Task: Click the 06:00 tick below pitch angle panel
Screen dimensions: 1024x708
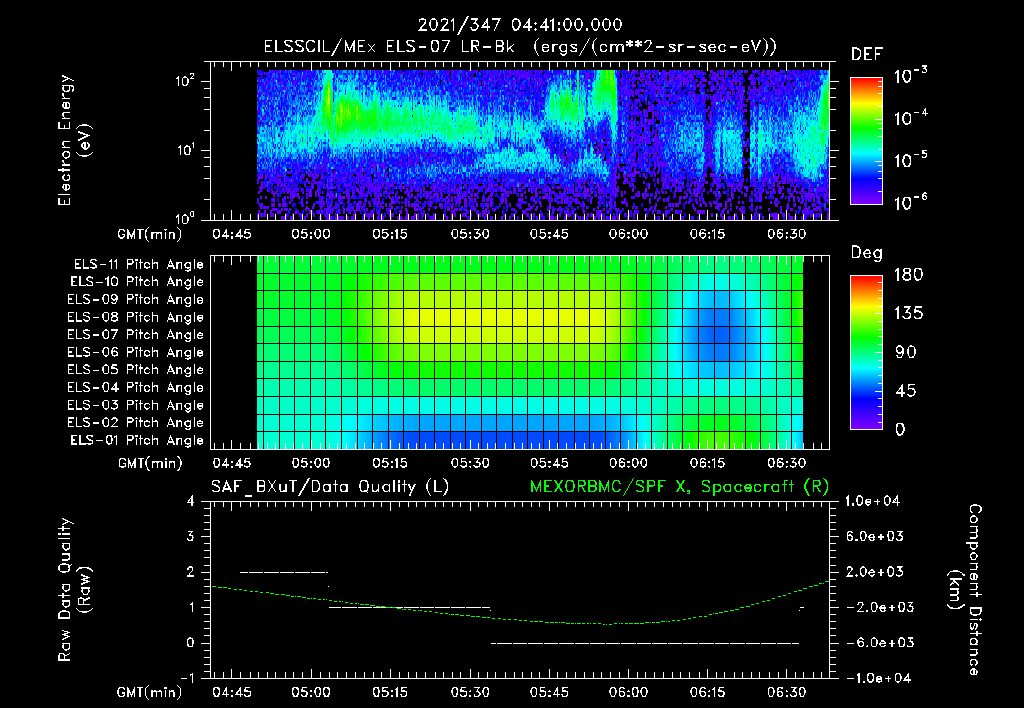Action: (x=628, y=463)
